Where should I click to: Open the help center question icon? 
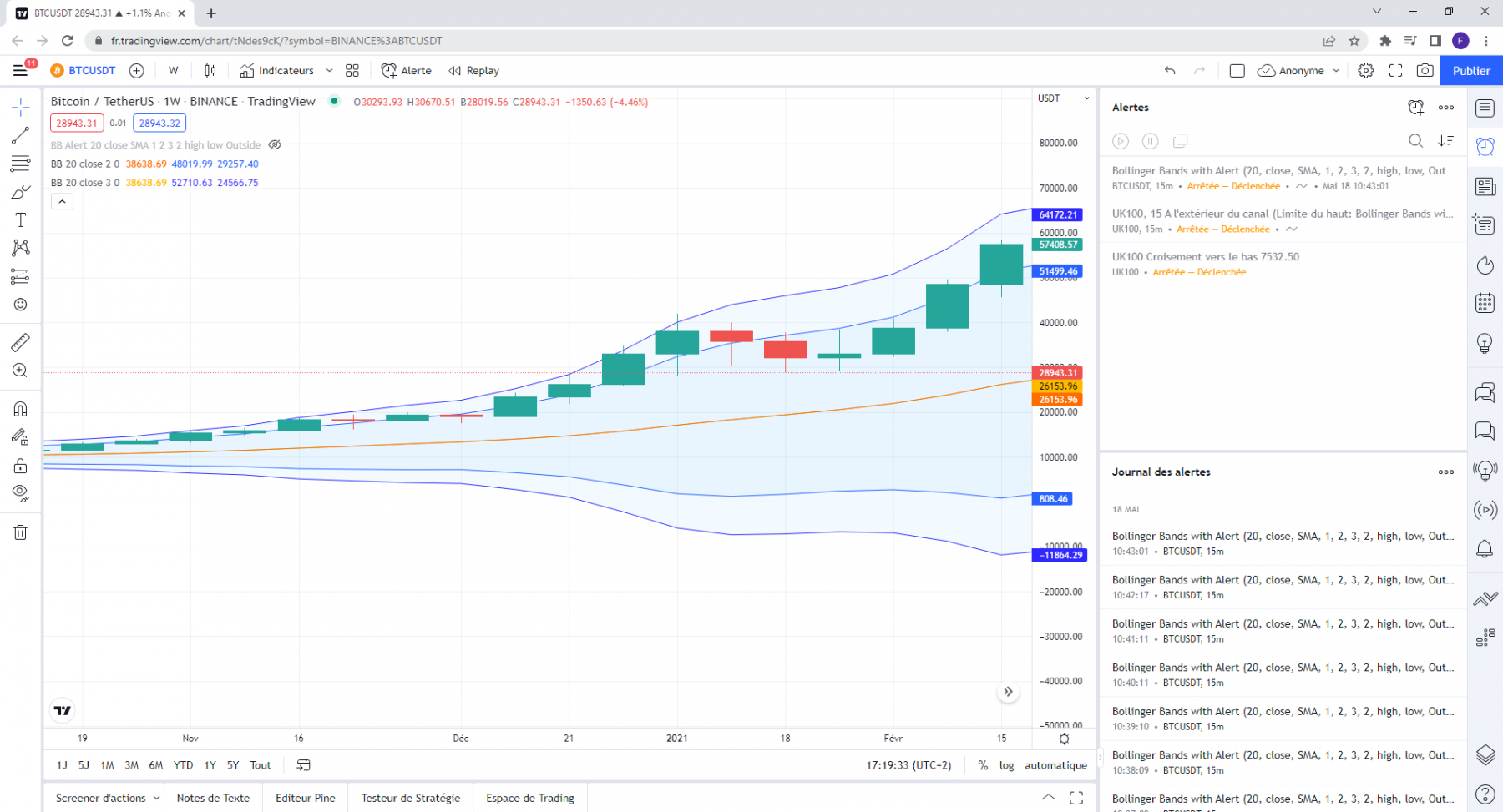tap(1485, 794)
